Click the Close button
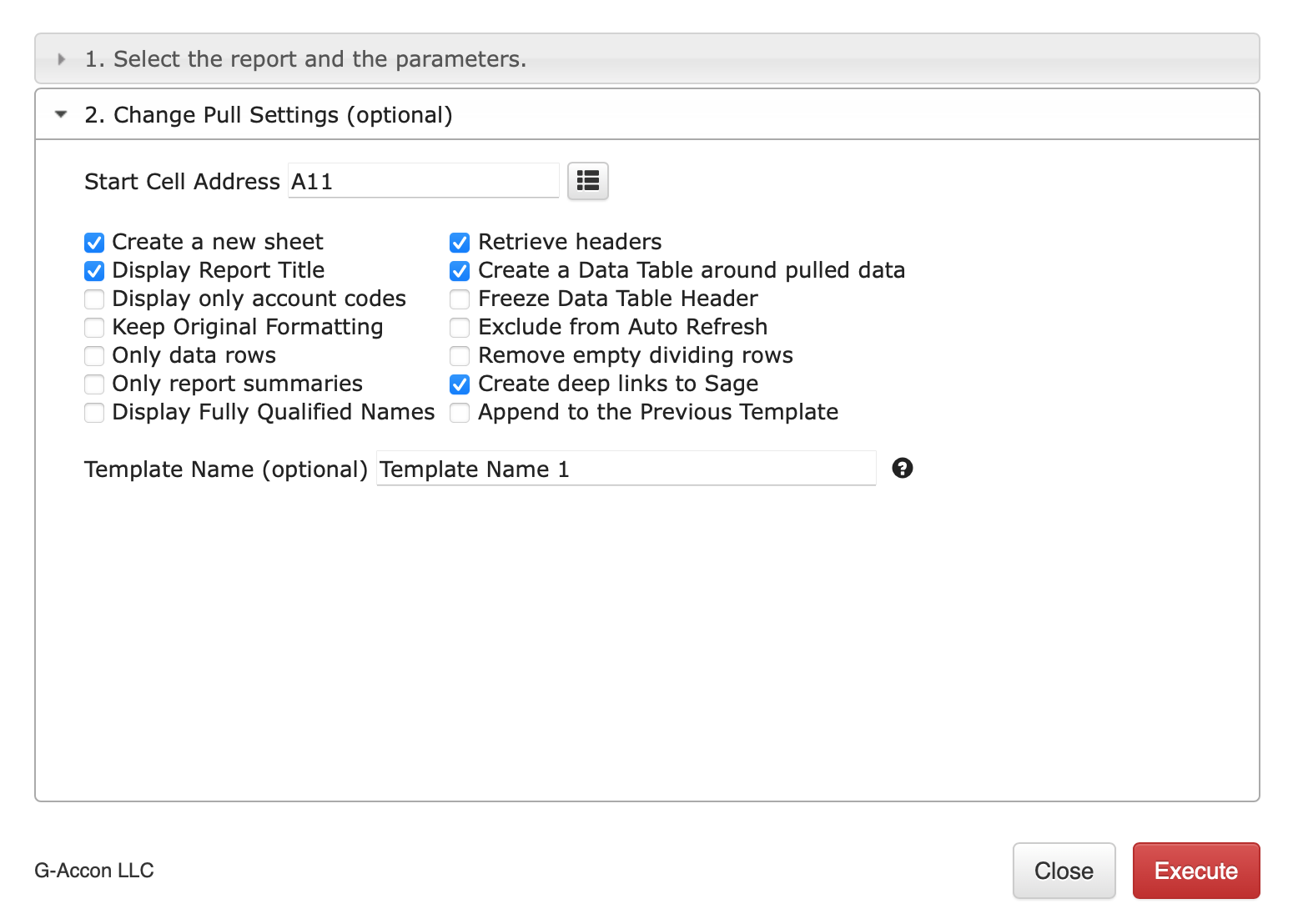 click(x=1064, y=871)
